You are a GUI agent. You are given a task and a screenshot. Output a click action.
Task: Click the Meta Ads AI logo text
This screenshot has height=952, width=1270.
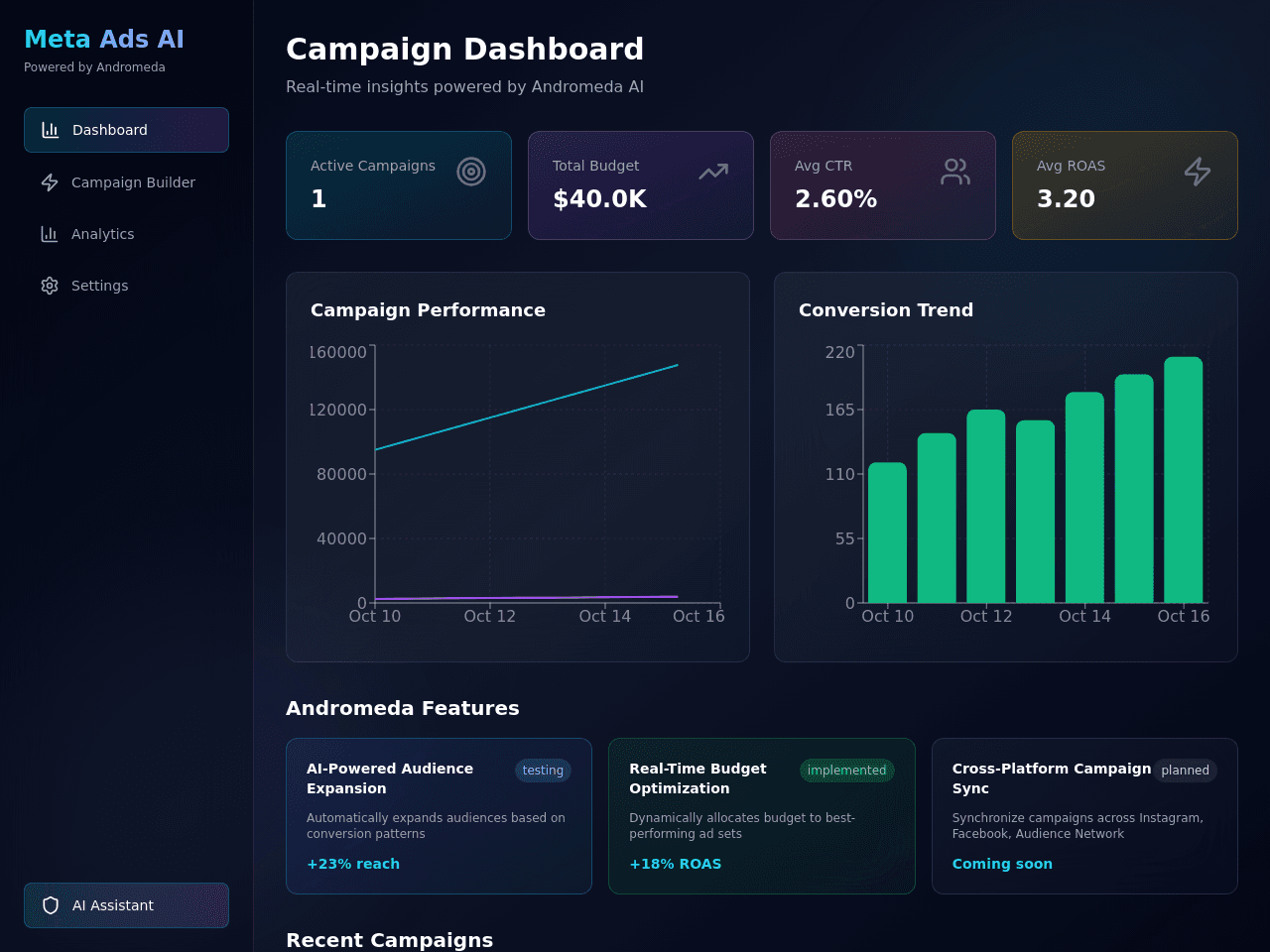tap(104, 39)
